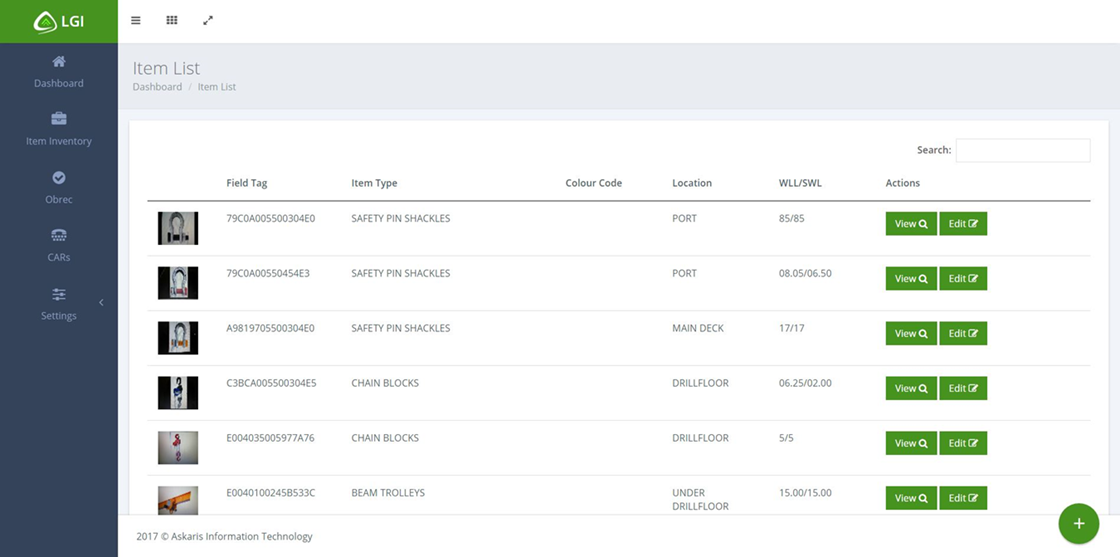This screenshot has height=557, width=1120.
Task: Open thumbnail of chain block C3BCA005500304E5
Action: 178,392
